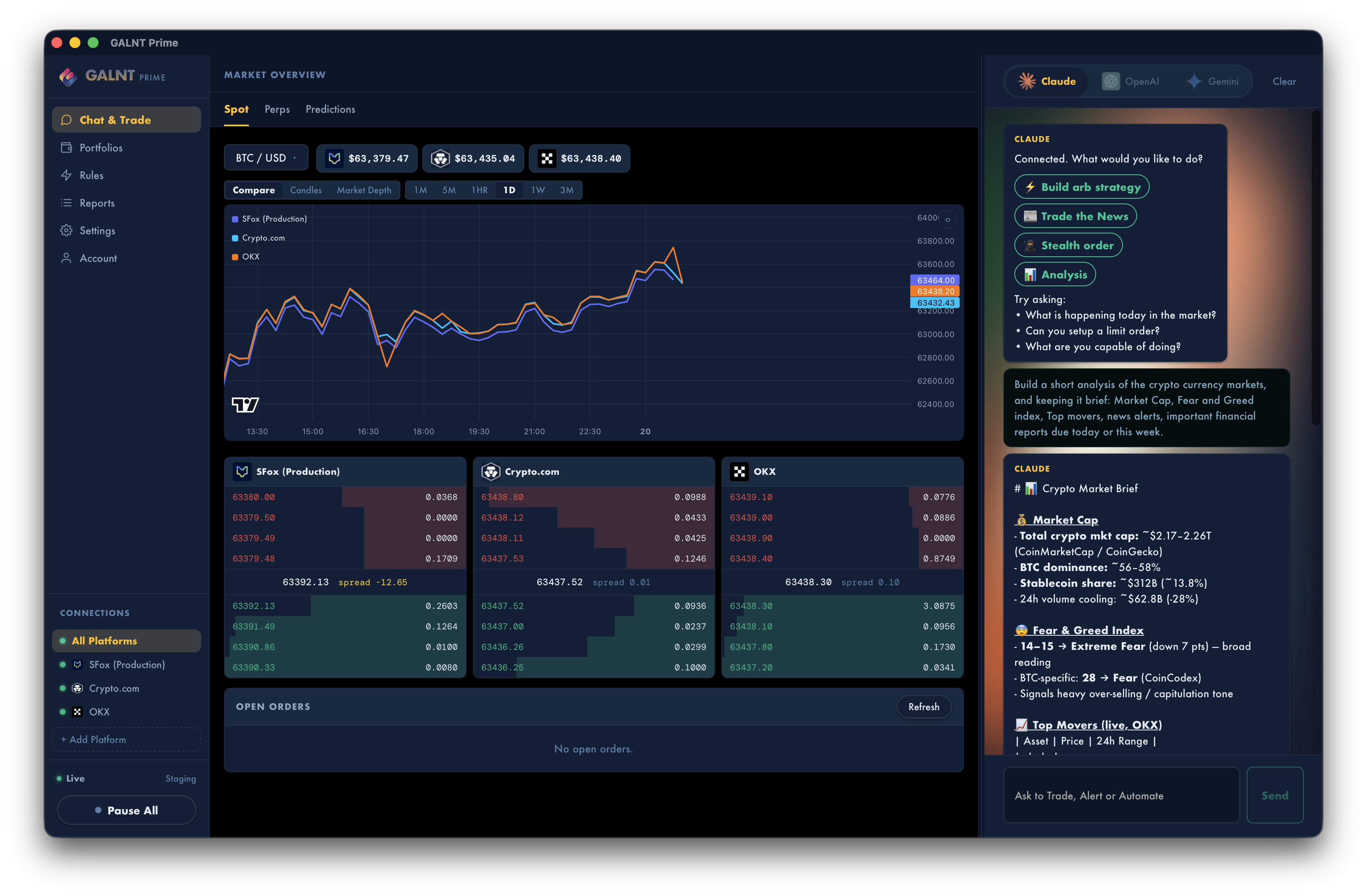Click the SFox spread -12.65 value

click(x=373, y=582)
